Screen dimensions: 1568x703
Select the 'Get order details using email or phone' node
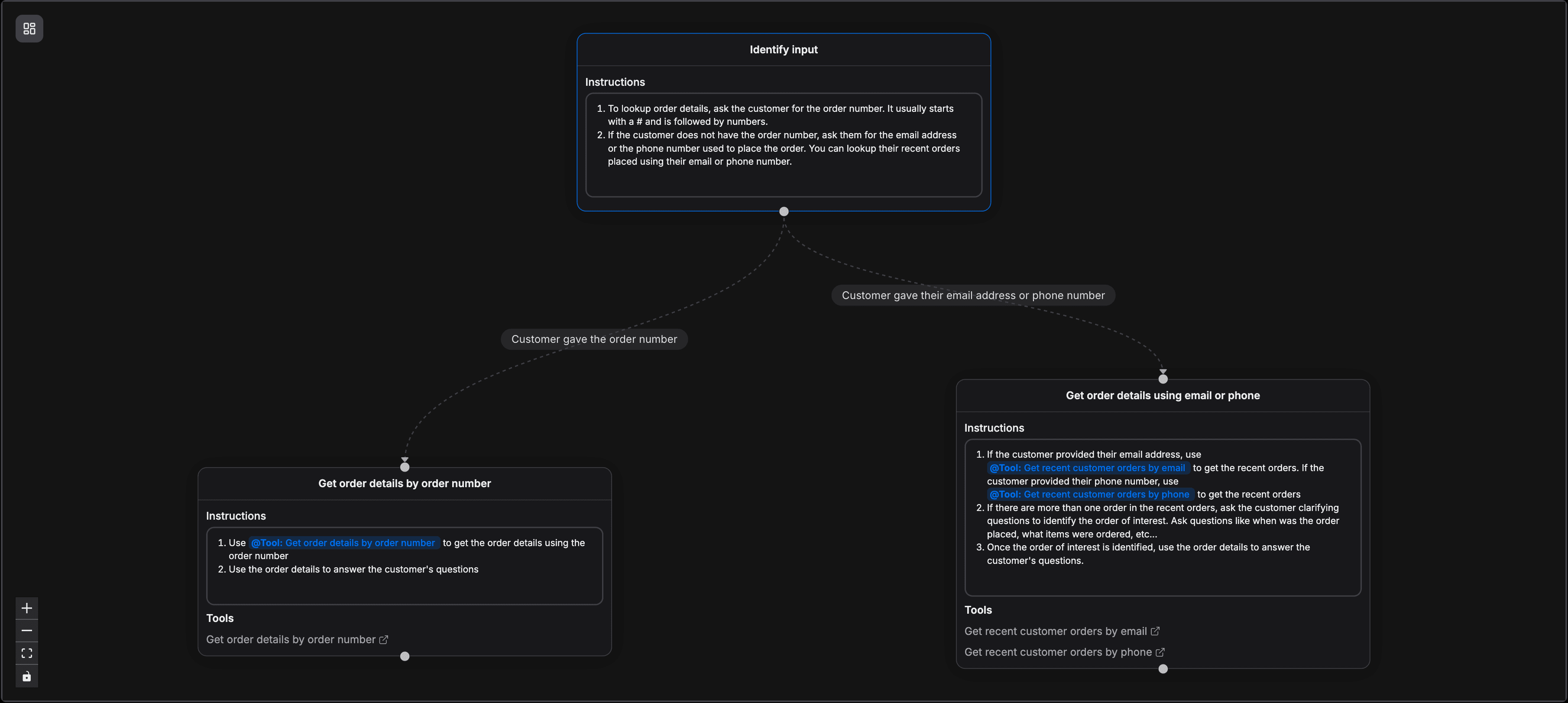[x=1163, y=395]
